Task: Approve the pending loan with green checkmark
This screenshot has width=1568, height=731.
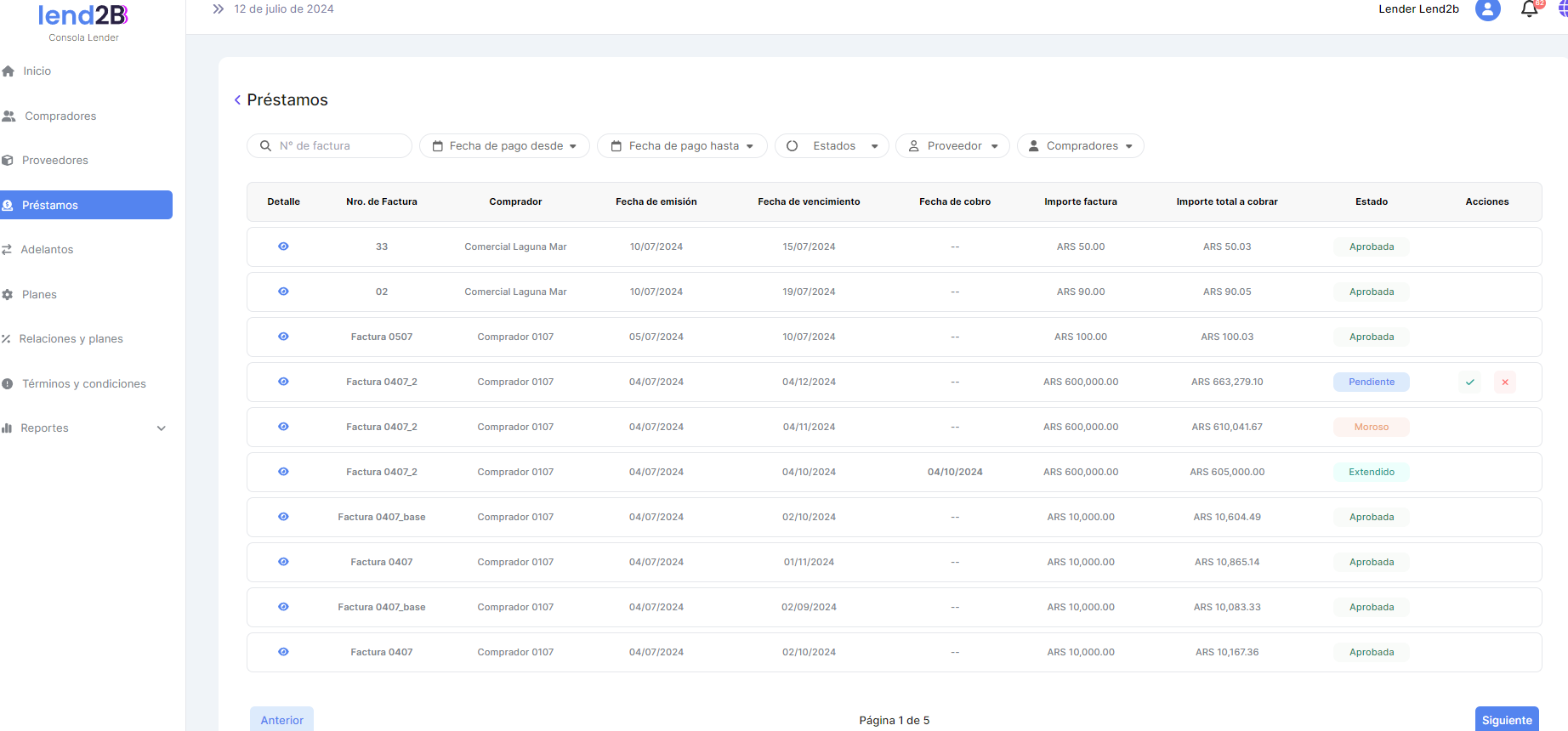Action: (x=1469, y=382)
